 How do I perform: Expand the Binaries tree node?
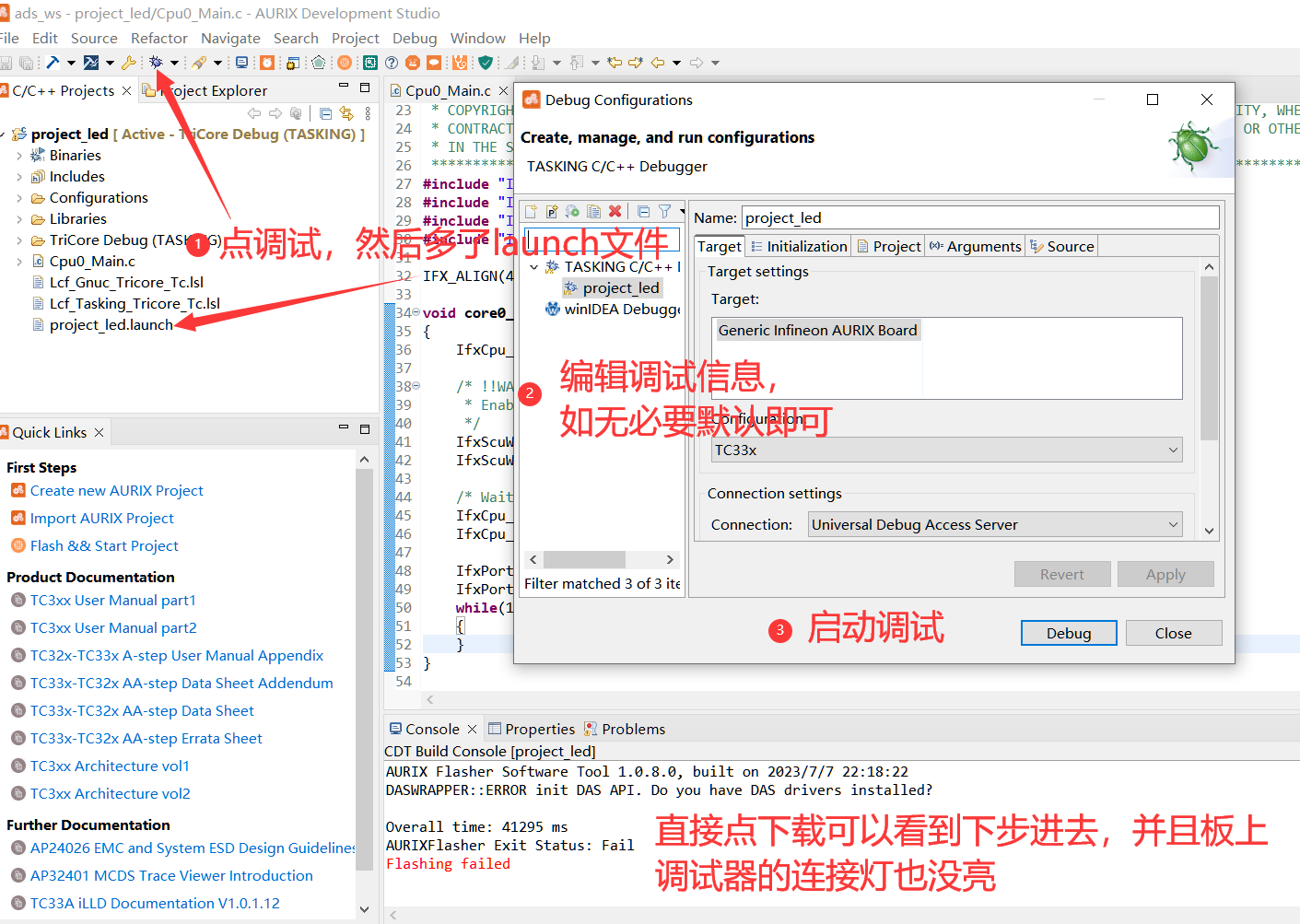(19, 156)
